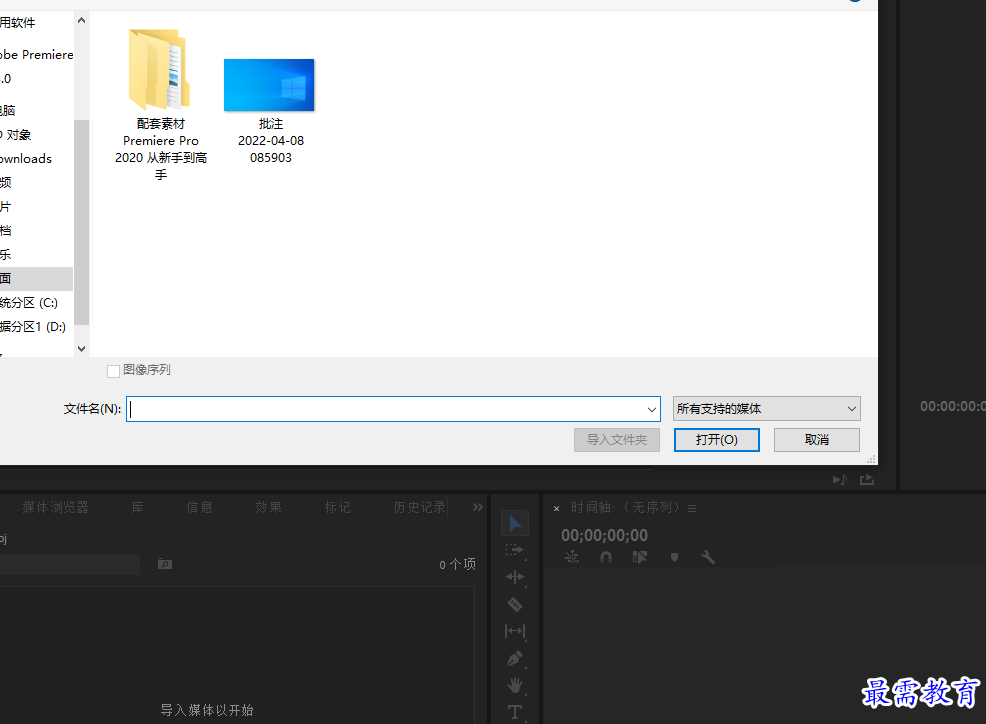Select the 配套素材 Premiere Pro 2020 folder
986x724 pixels.
[161, 104]
